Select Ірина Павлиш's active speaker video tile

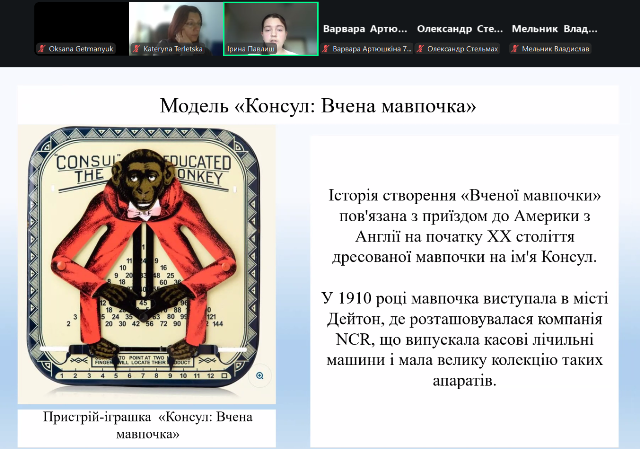271,29
